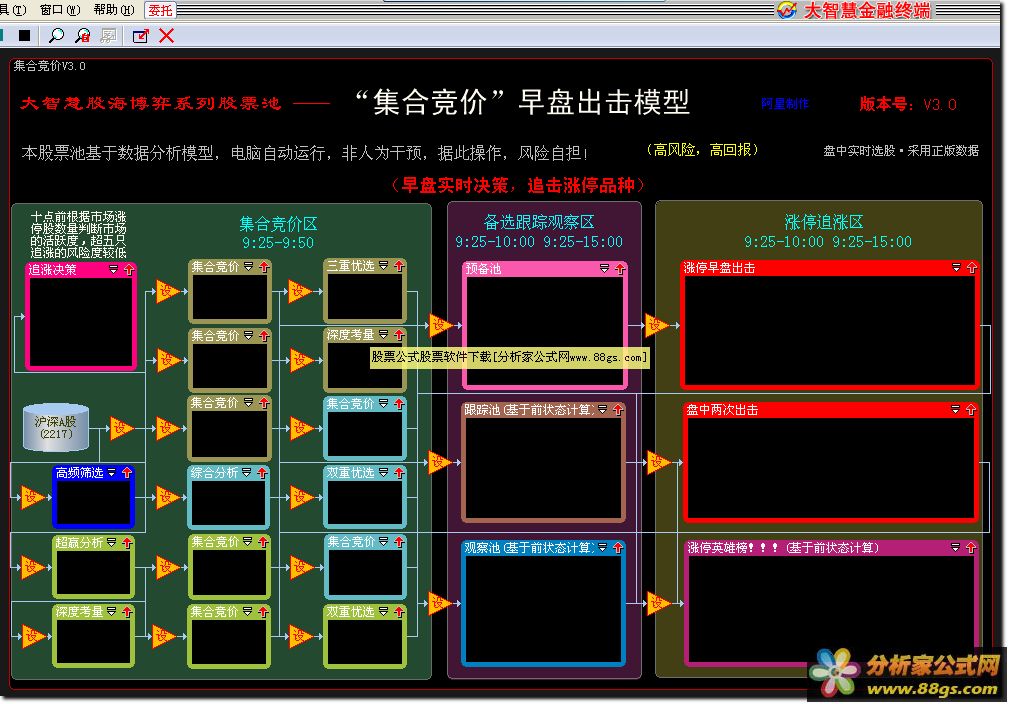Screen dimensions: 1009x704
Task: Click red up-arrow on 预备池 box
Action: coord(620,269)
